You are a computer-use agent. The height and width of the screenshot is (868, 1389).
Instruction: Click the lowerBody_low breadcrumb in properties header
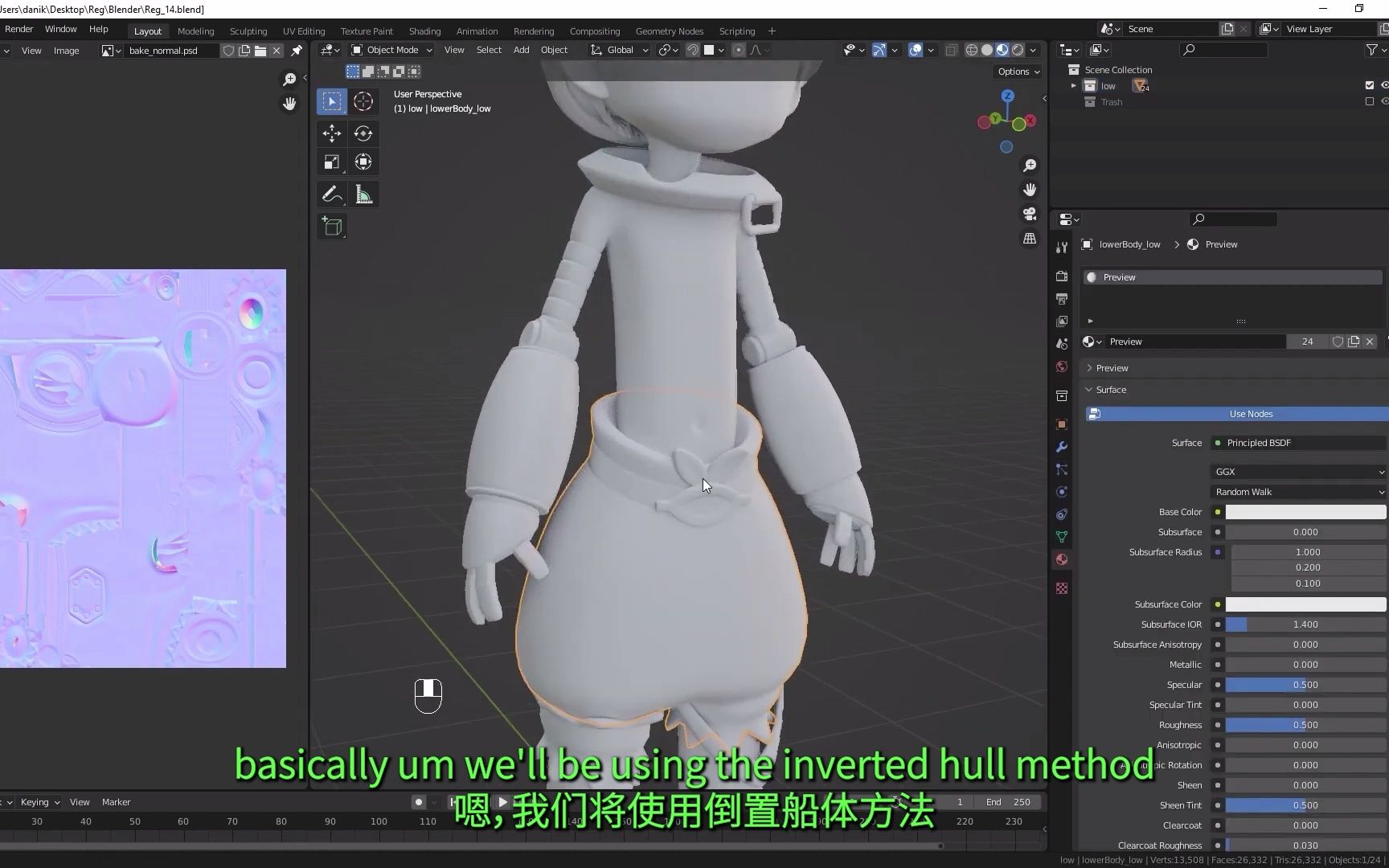pyautogui.click(x=1129, y=244)
